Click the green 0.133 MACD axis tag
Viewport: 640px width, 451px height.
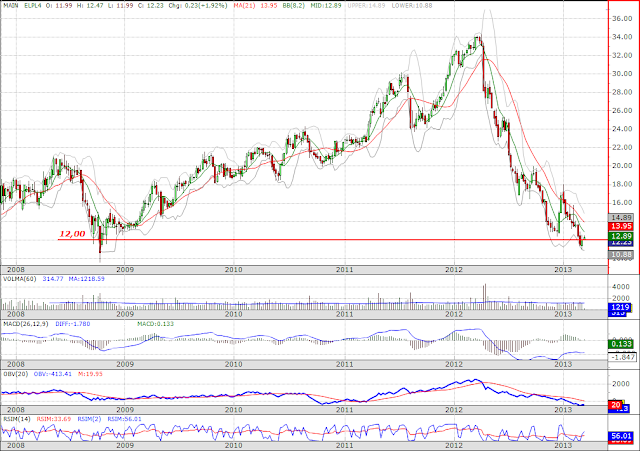[620, 344]
